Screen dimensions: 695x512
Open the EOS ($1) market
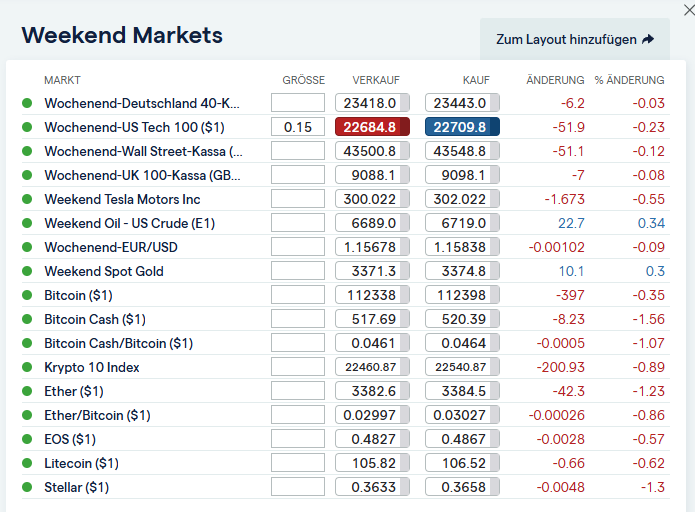coord(70,439)
